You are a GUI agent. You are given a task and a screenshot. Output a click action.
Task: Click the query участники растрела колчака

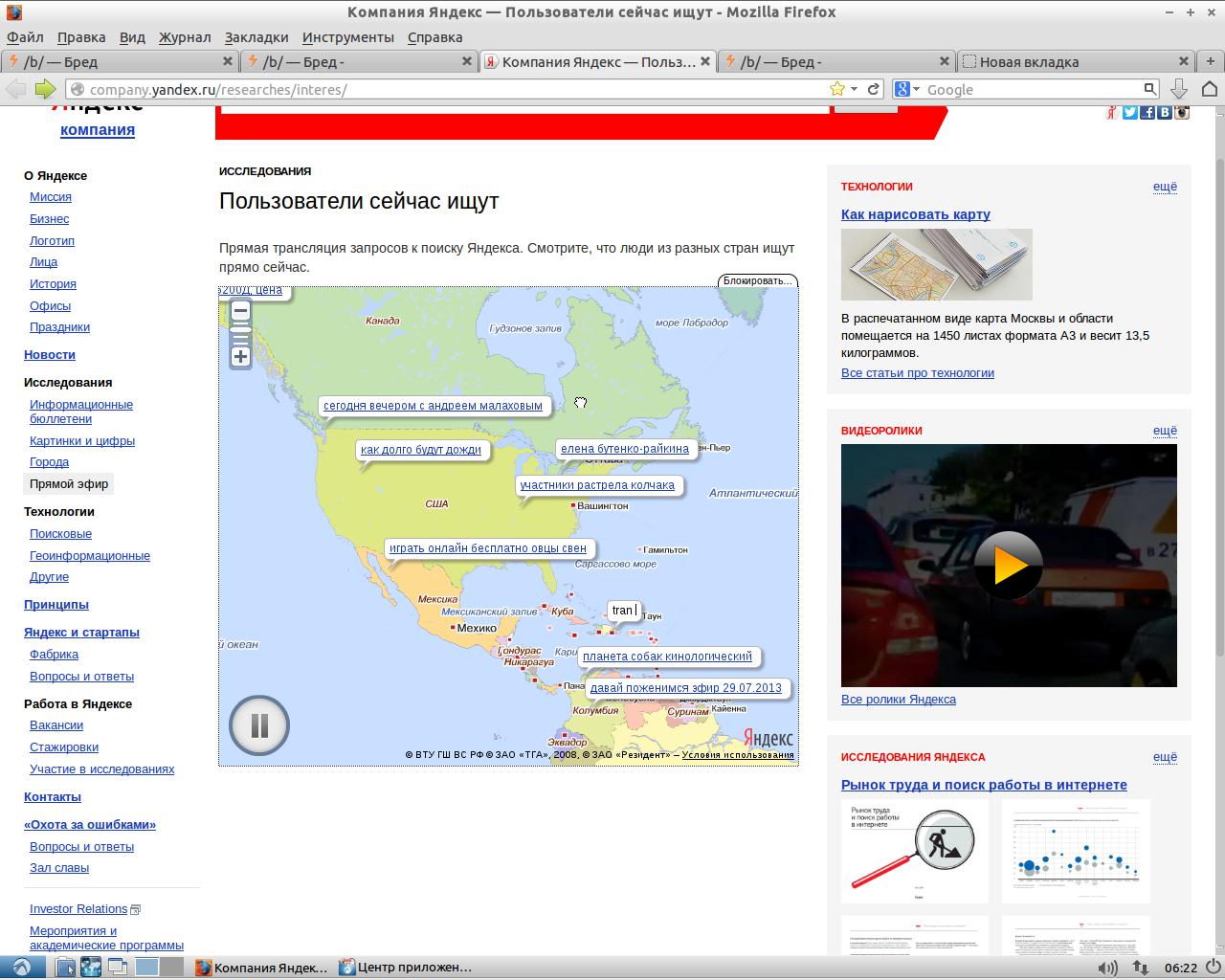point(597,485)
